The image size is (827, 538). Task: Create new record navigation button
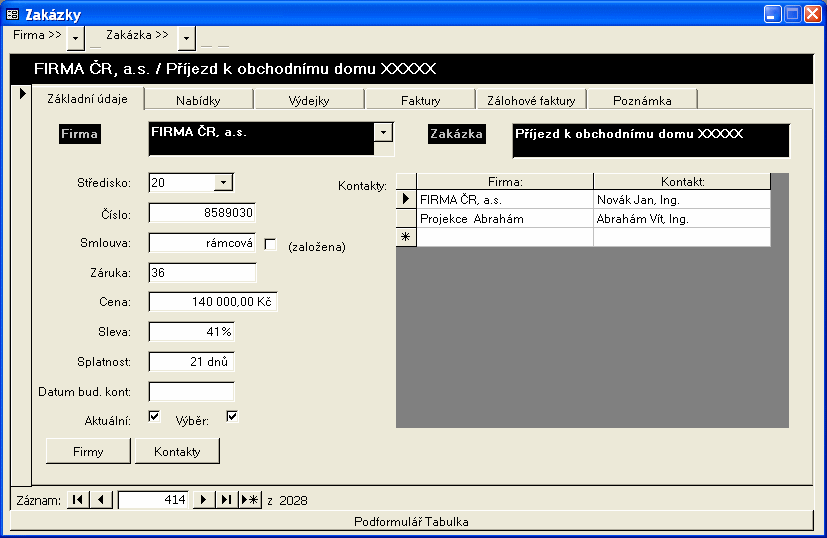pos(250,500)
